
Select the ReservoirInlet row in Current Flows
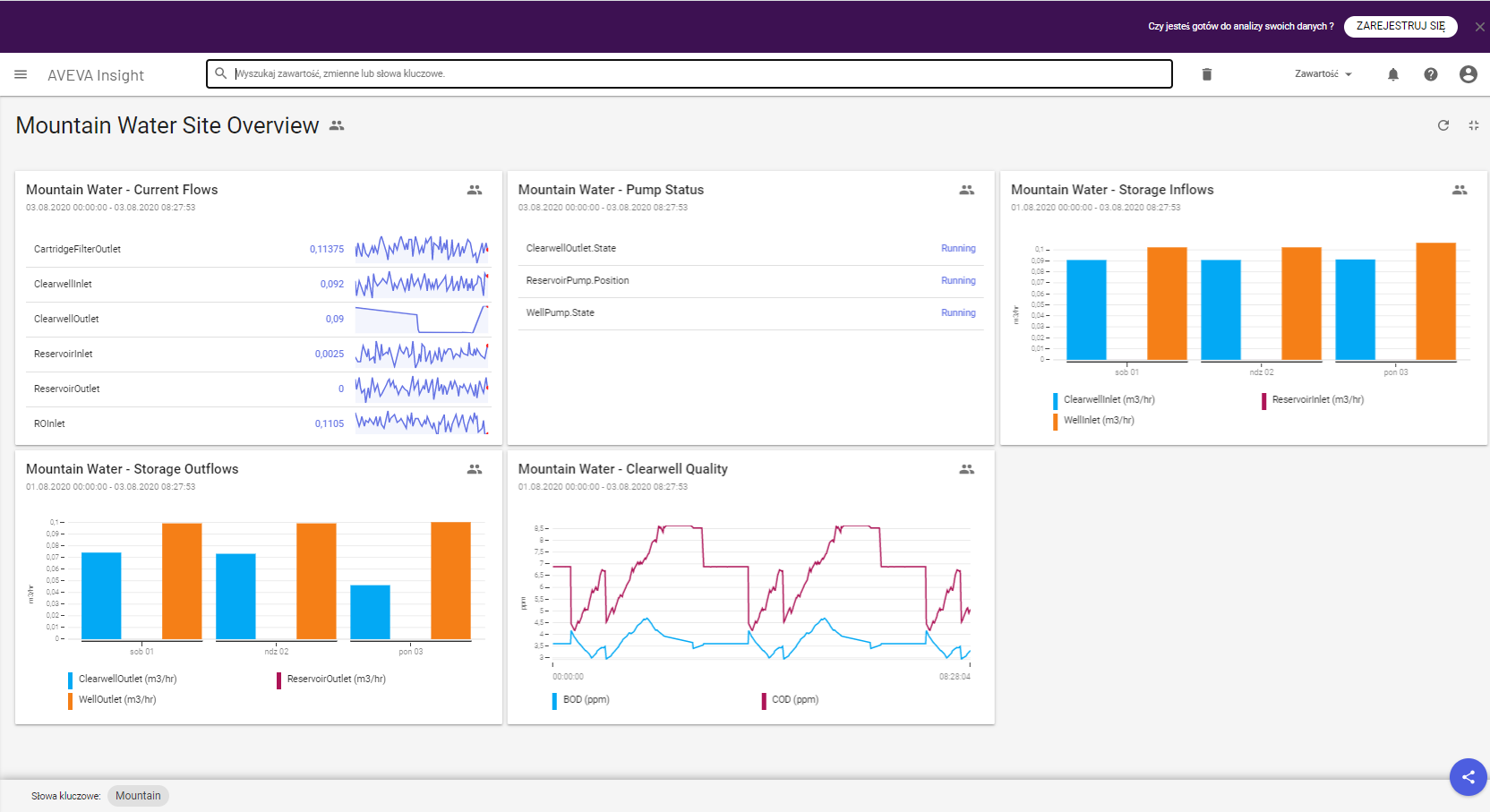tap(258, 355)
